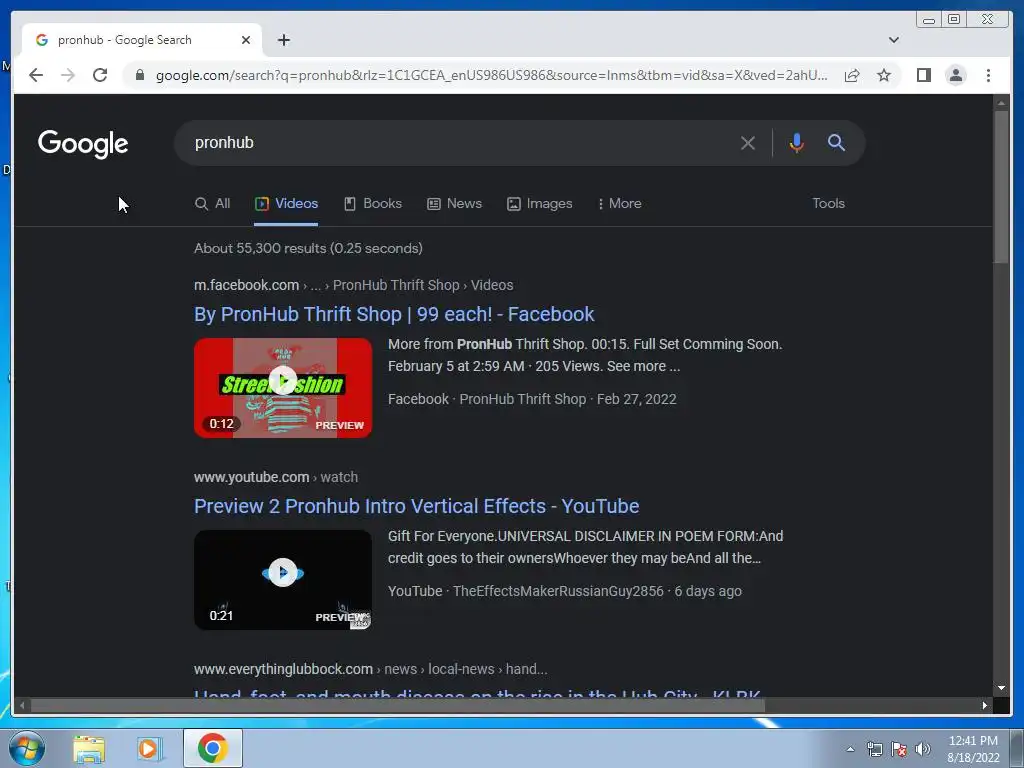Open the Tools filter options
This screenshot has width=1024, height=768.
pyautogui.click(x=828, y=203)
